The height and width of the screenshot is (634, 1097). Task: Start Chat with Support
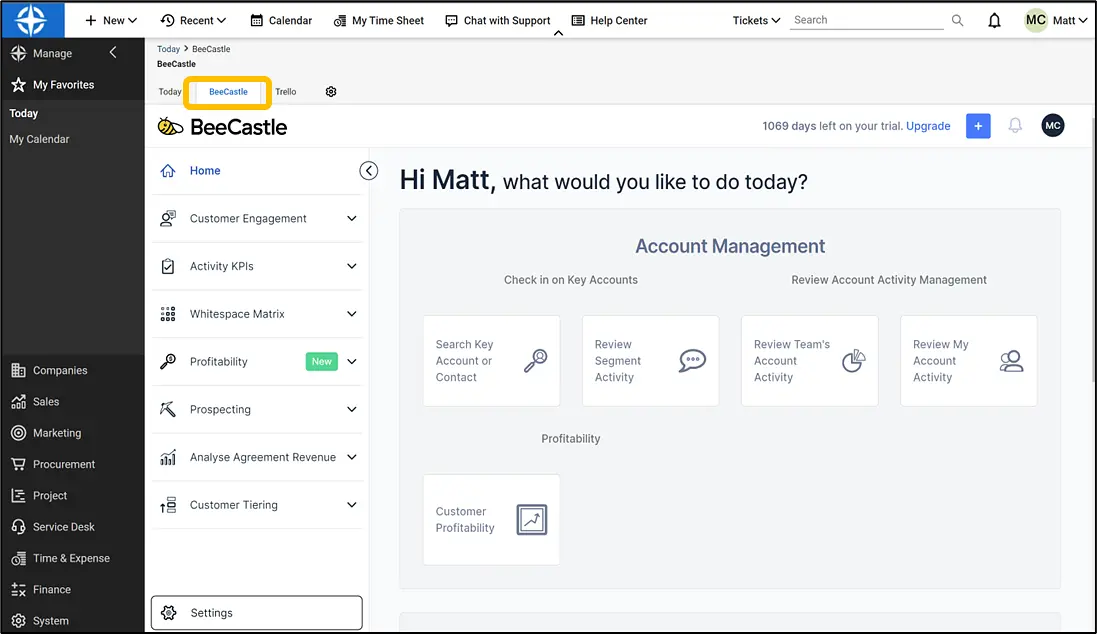[497, 20]
